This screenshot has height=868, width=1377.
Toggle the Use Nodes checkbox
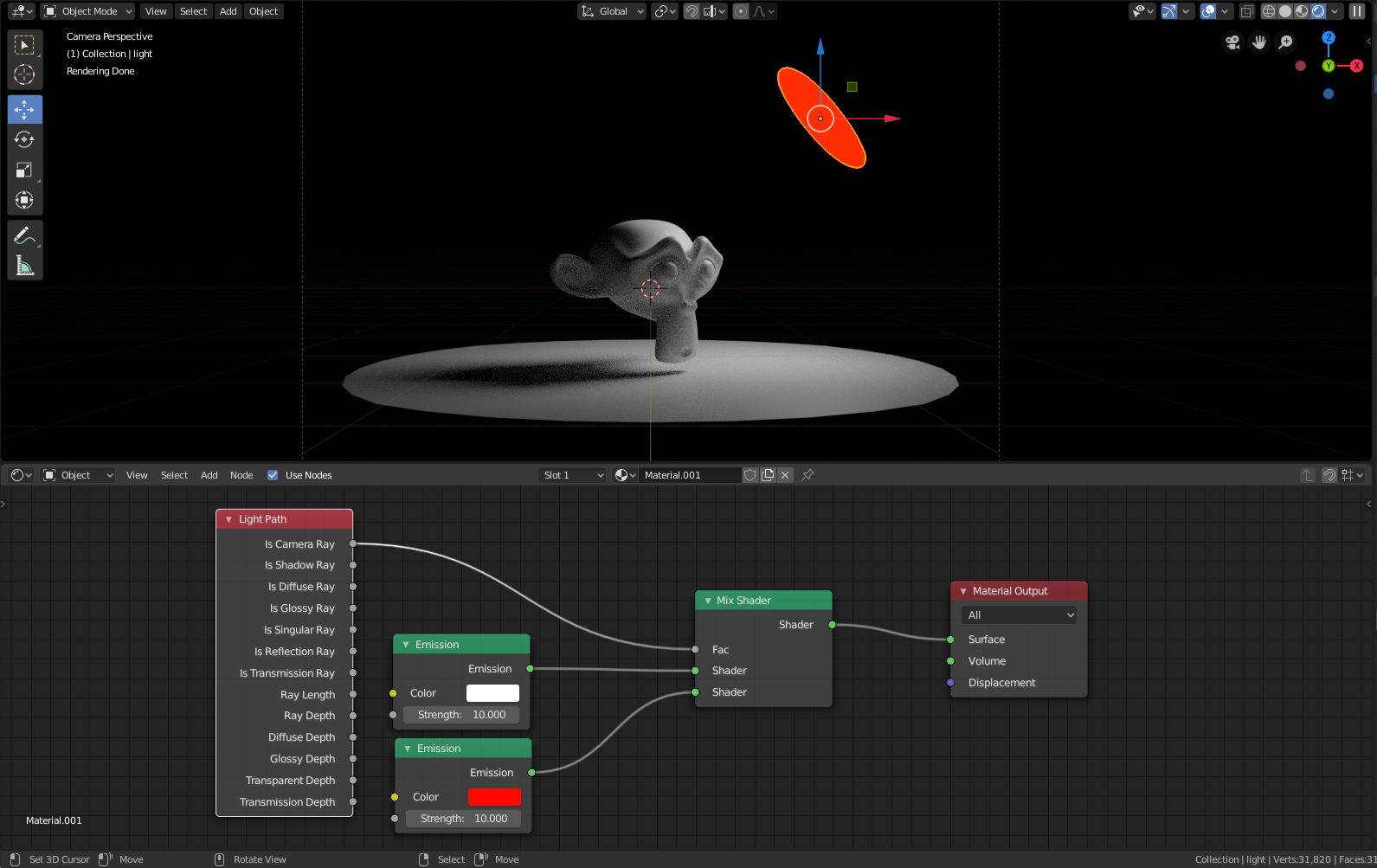[273, 475]
